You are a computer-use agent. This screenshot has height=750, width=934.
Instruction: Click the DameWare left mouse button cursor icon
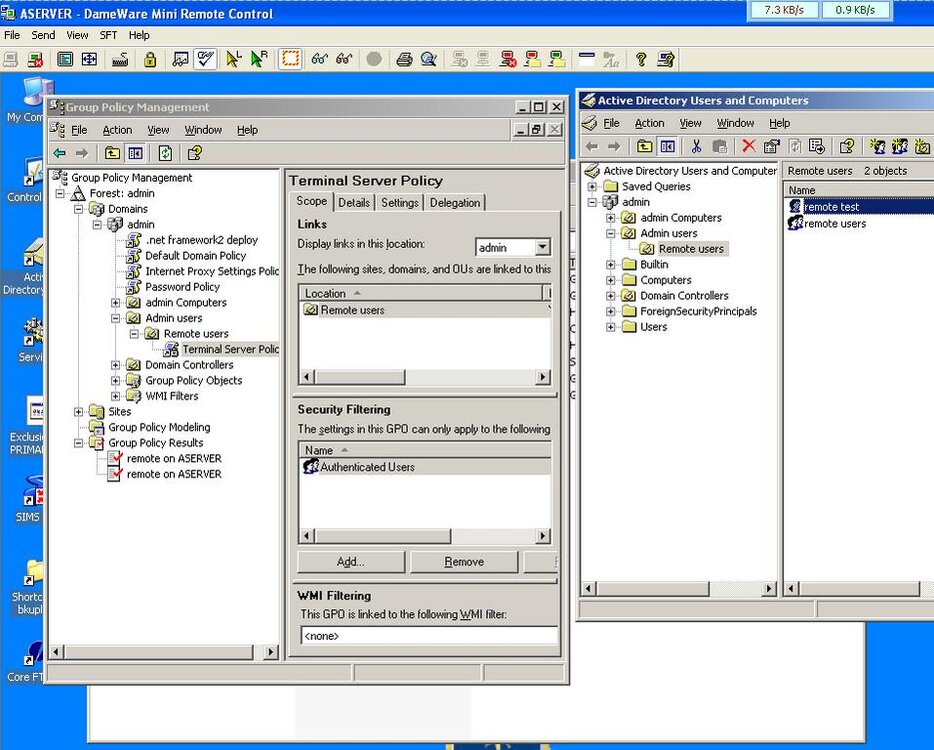pyautogui.click(x=234, y=60)
